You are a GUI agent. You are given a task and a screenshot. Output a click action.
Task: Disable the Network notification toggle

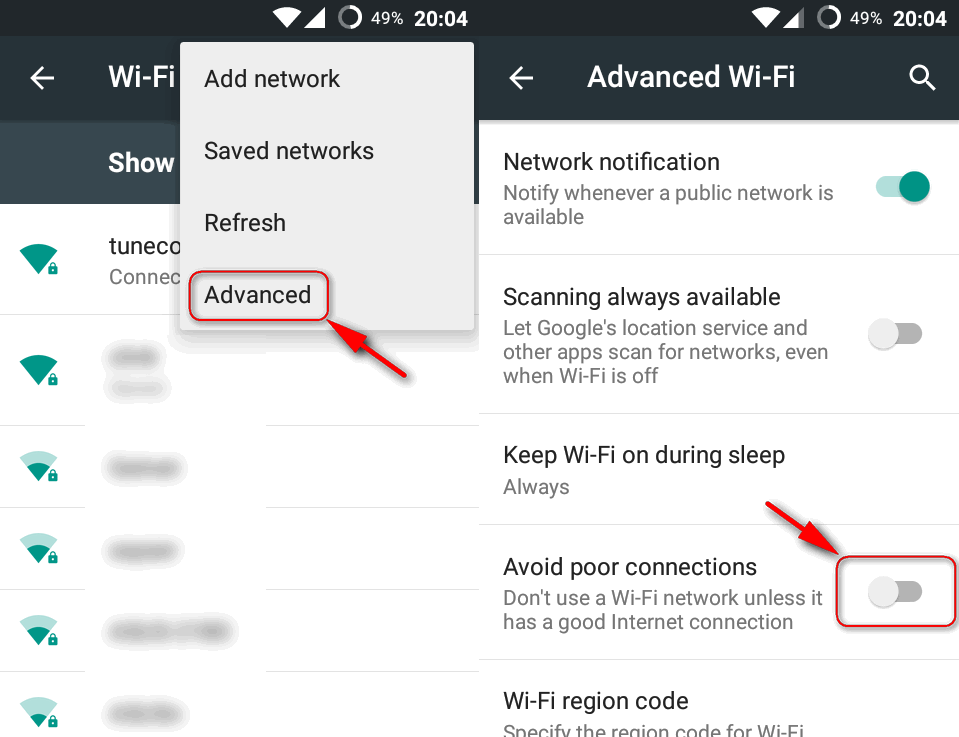[902, 187]
